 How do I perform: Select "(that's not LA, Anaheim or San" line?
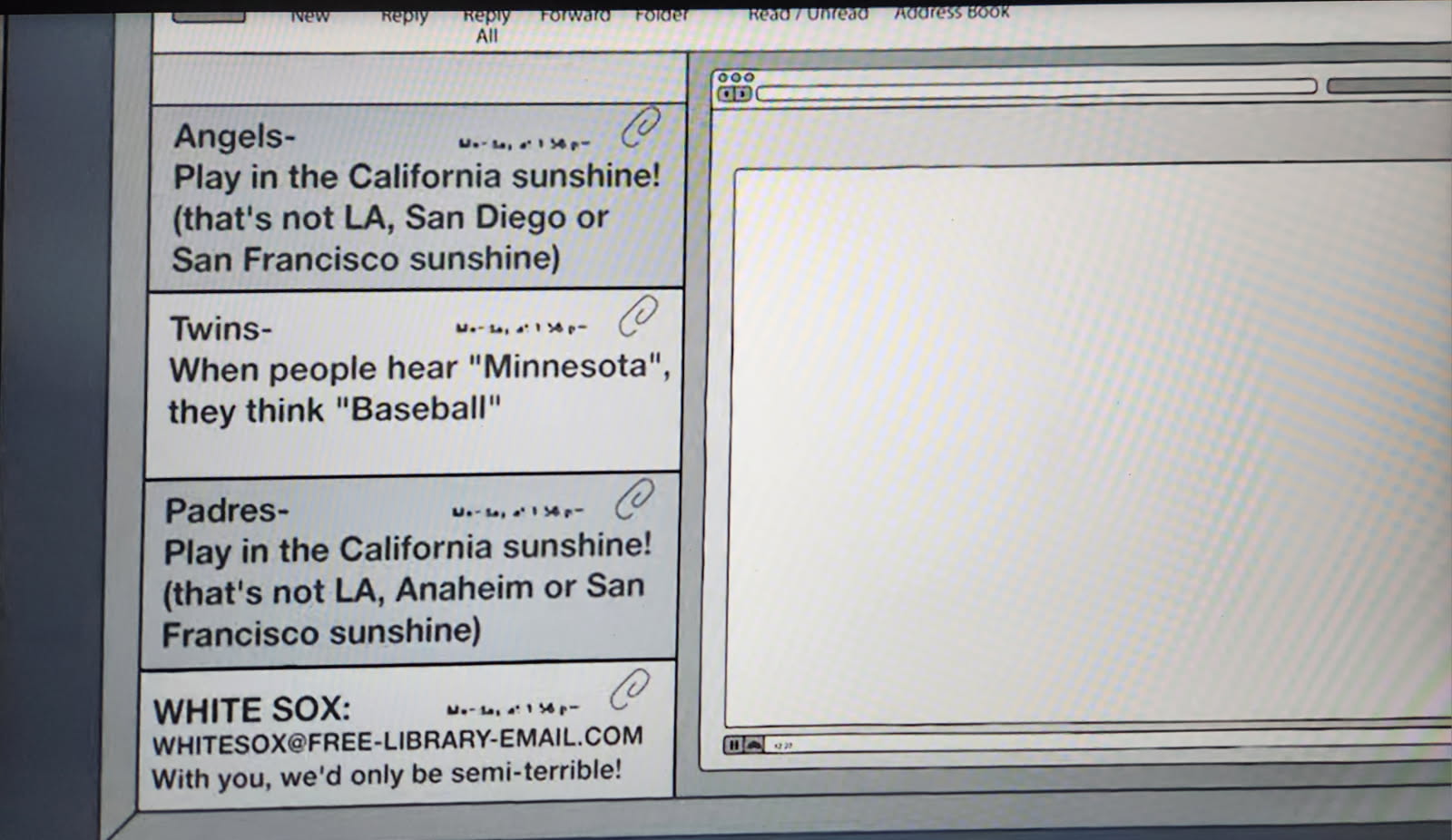click(x=403, y=591)
